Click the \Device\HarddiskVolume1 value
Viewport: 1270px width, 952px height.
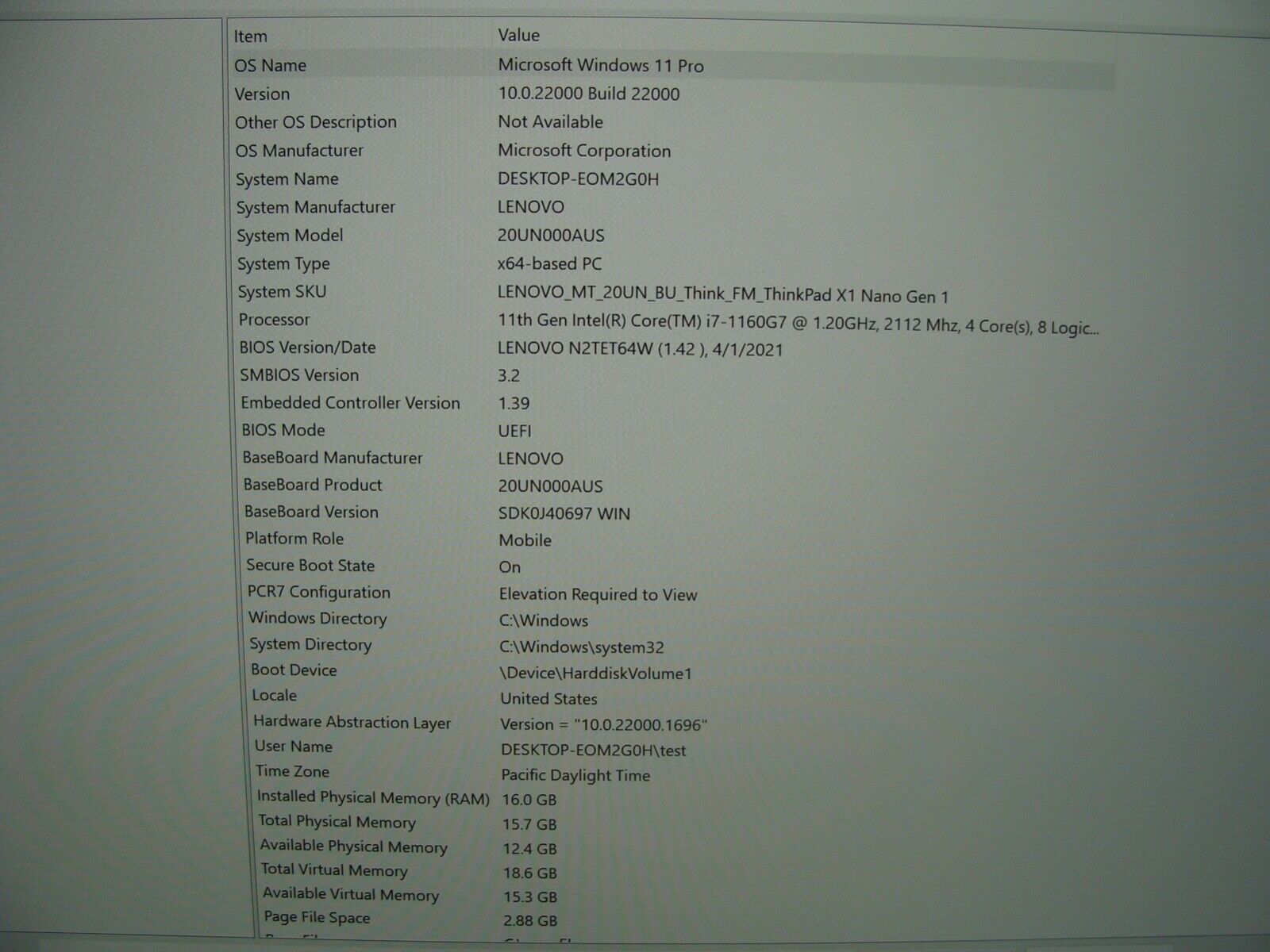tap(596, 674)
